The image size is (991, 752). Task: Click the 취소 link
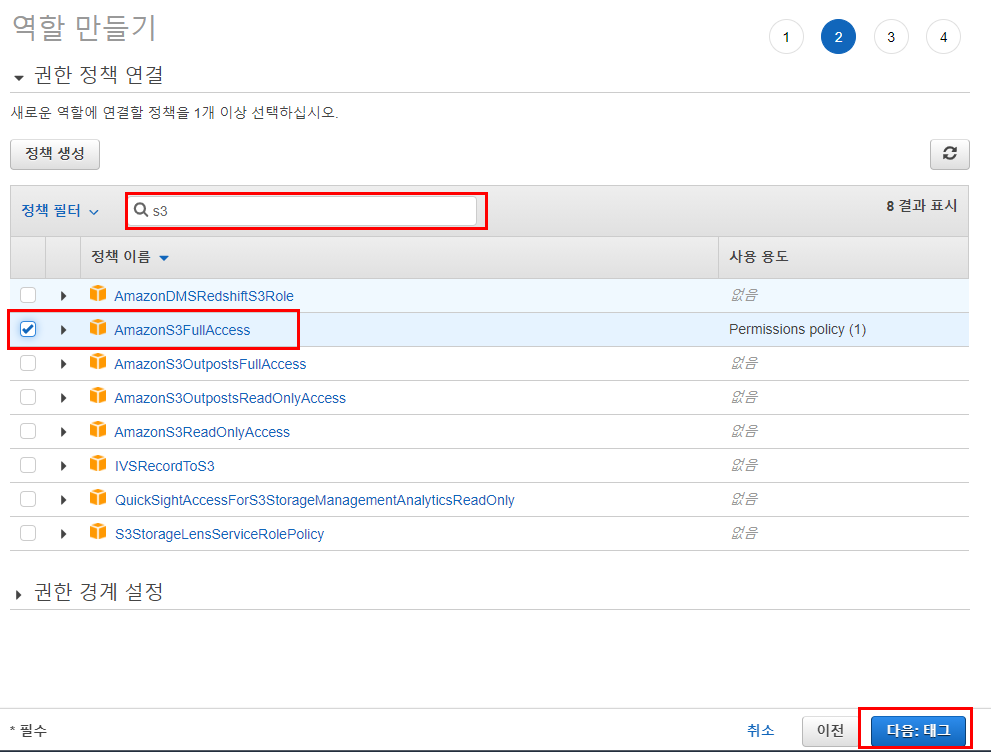760,731
